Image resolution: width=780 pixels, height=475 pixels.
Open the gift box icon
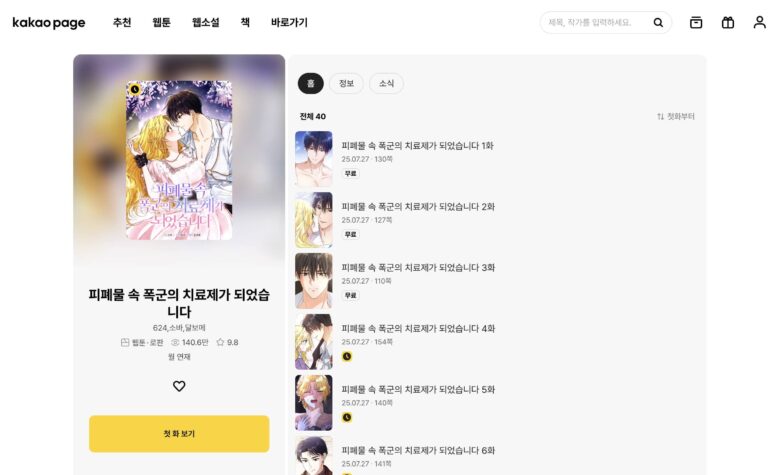(728, 22)
